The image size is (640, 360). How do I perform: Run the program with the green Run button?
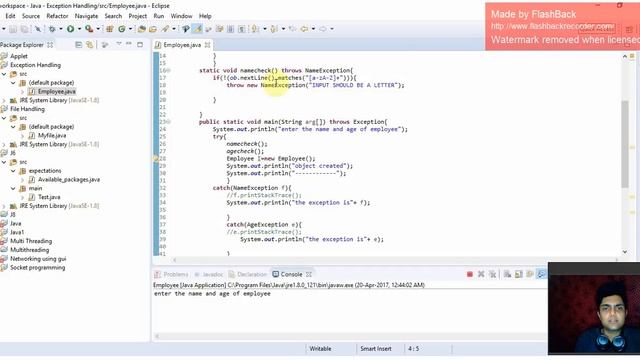click(70, 29)
